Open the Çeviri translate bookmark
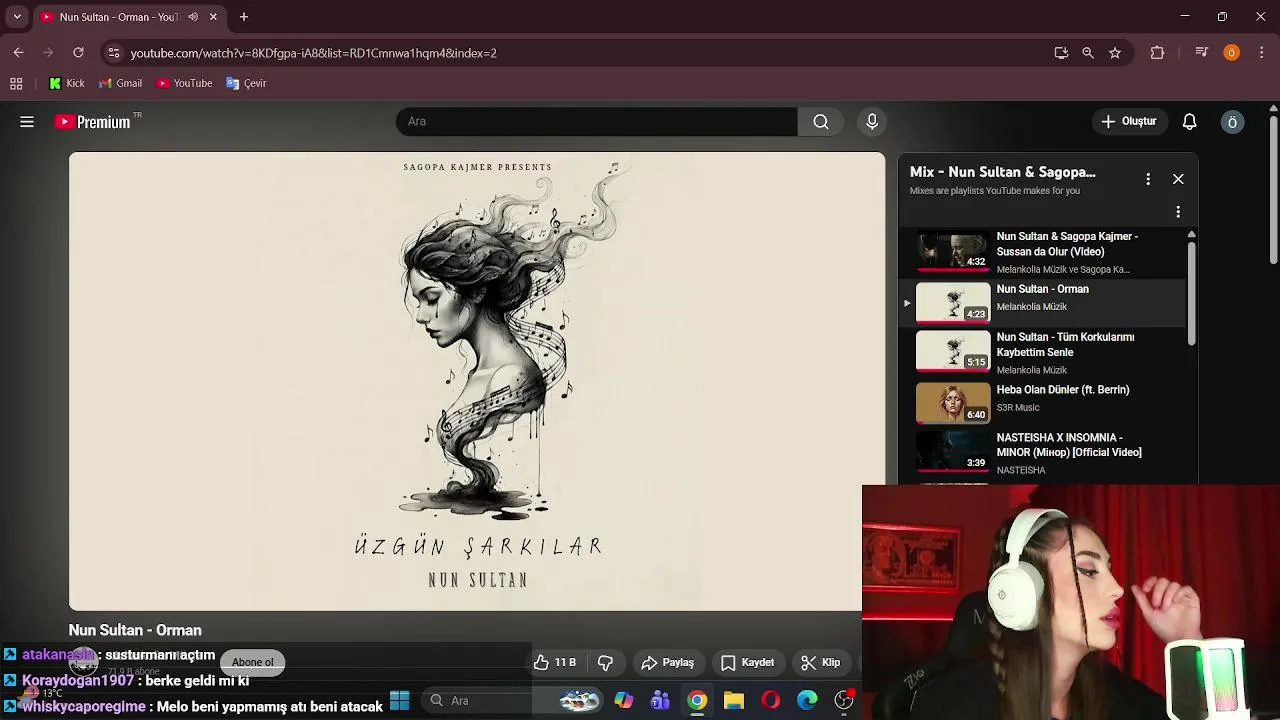The width and height of the screenshot is (1280, 720). pos(247,84)
